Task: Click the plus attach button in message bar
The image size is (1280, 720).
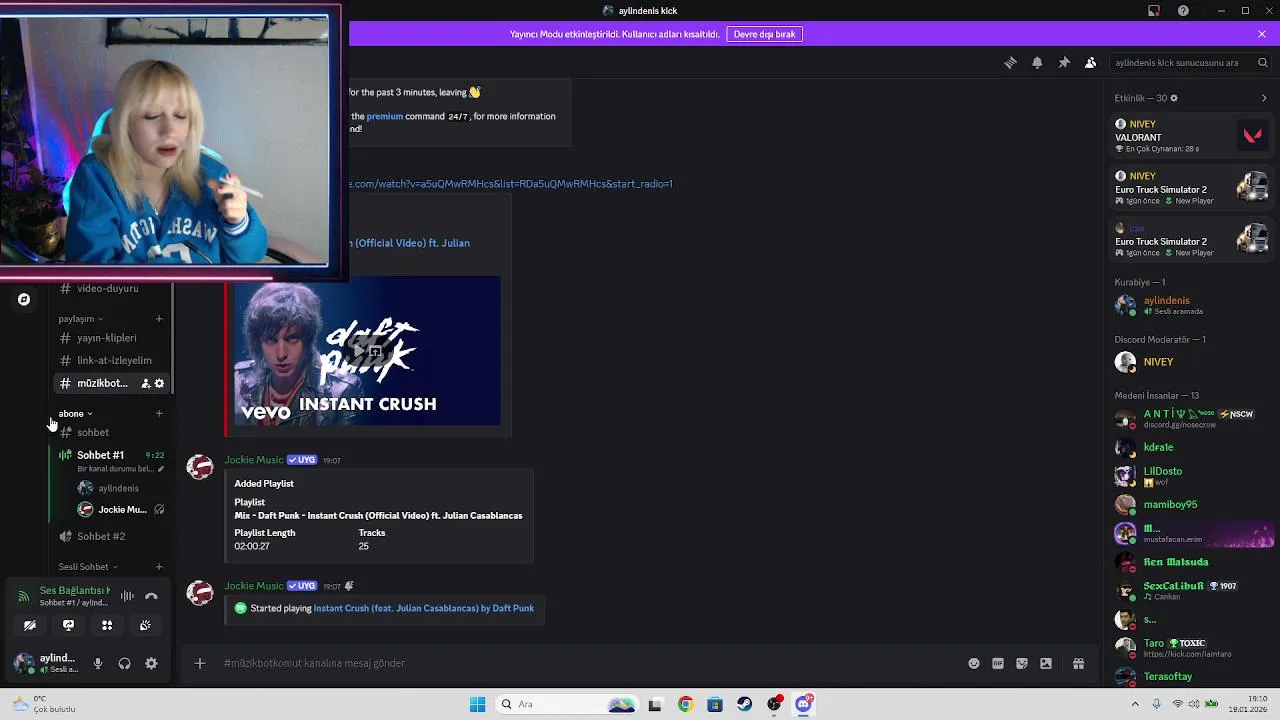Action: click(199, 663)
